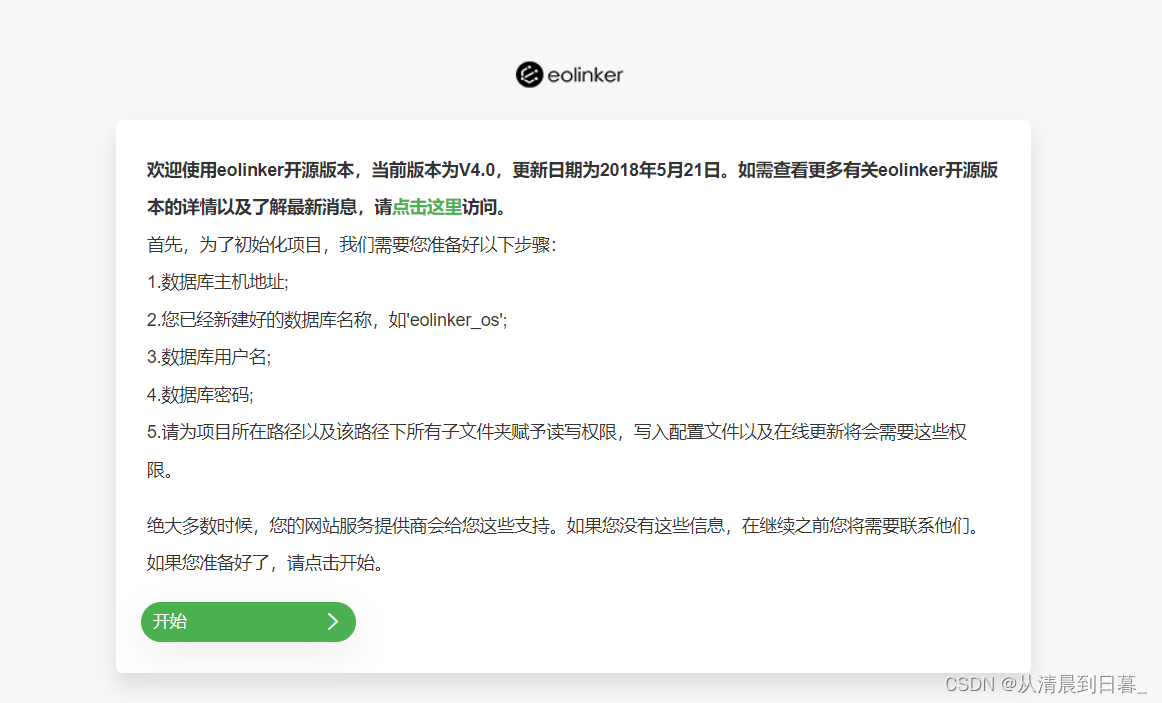Open the 点击这里 link
The width and height of the screenshot is (1162, 703).
pyautogui.click(x=427, y=207)
